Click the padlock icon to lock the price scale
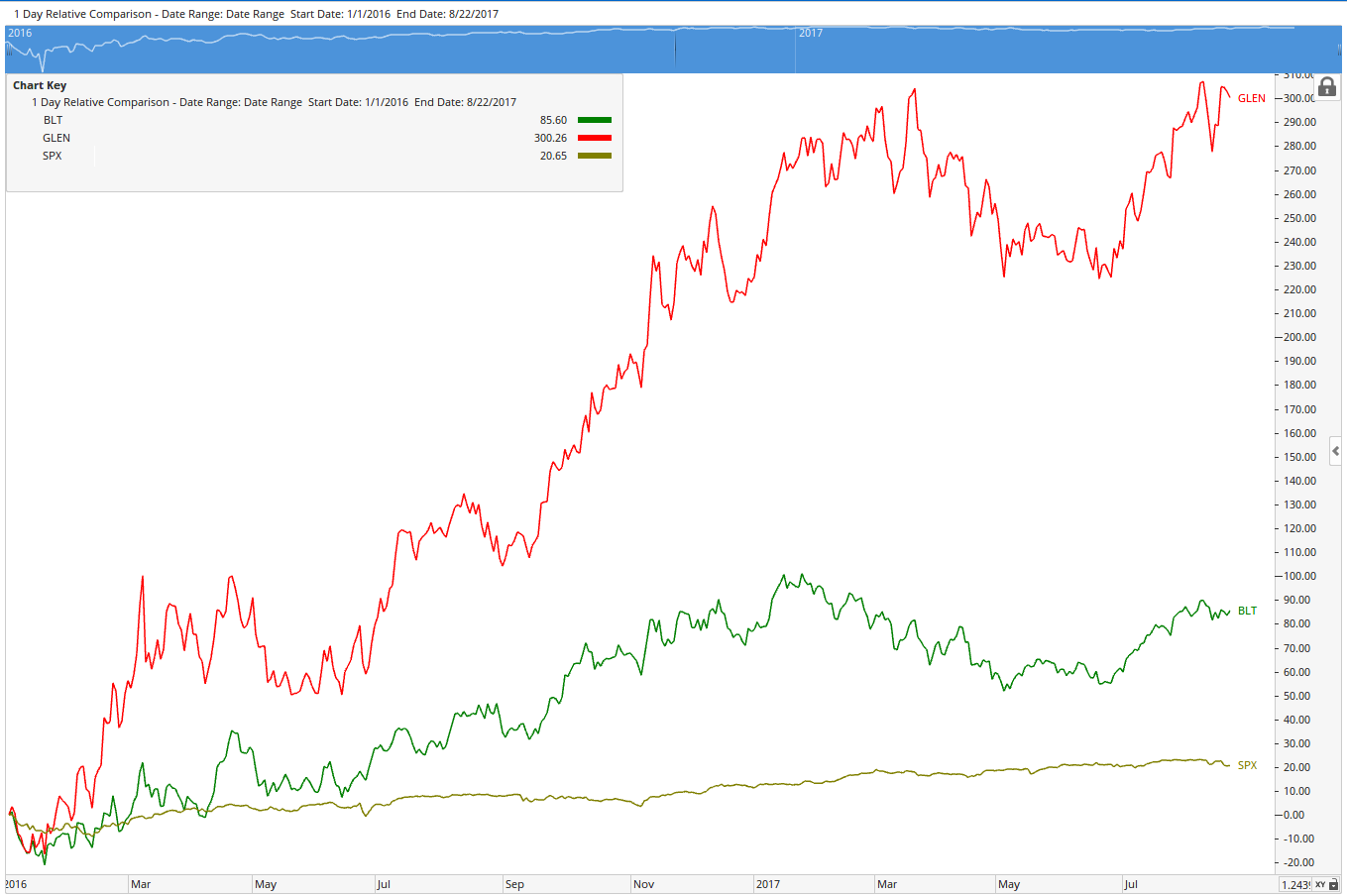 tap(1327, 87)
